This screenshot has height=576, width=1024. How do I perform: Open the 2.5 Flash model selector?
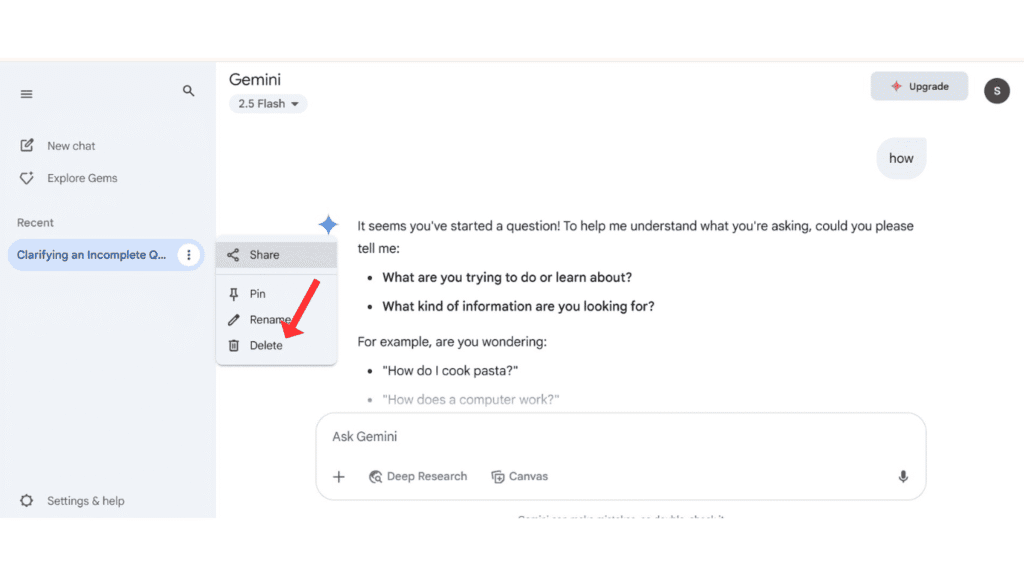(x=267, y=103)
